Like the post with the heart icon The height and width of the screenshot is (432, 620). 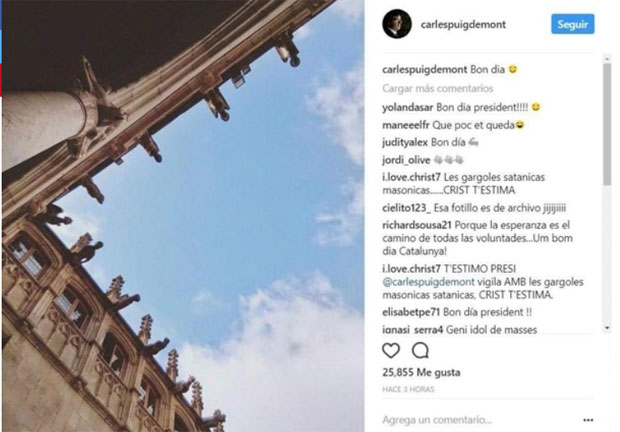[x=391, y=351]
